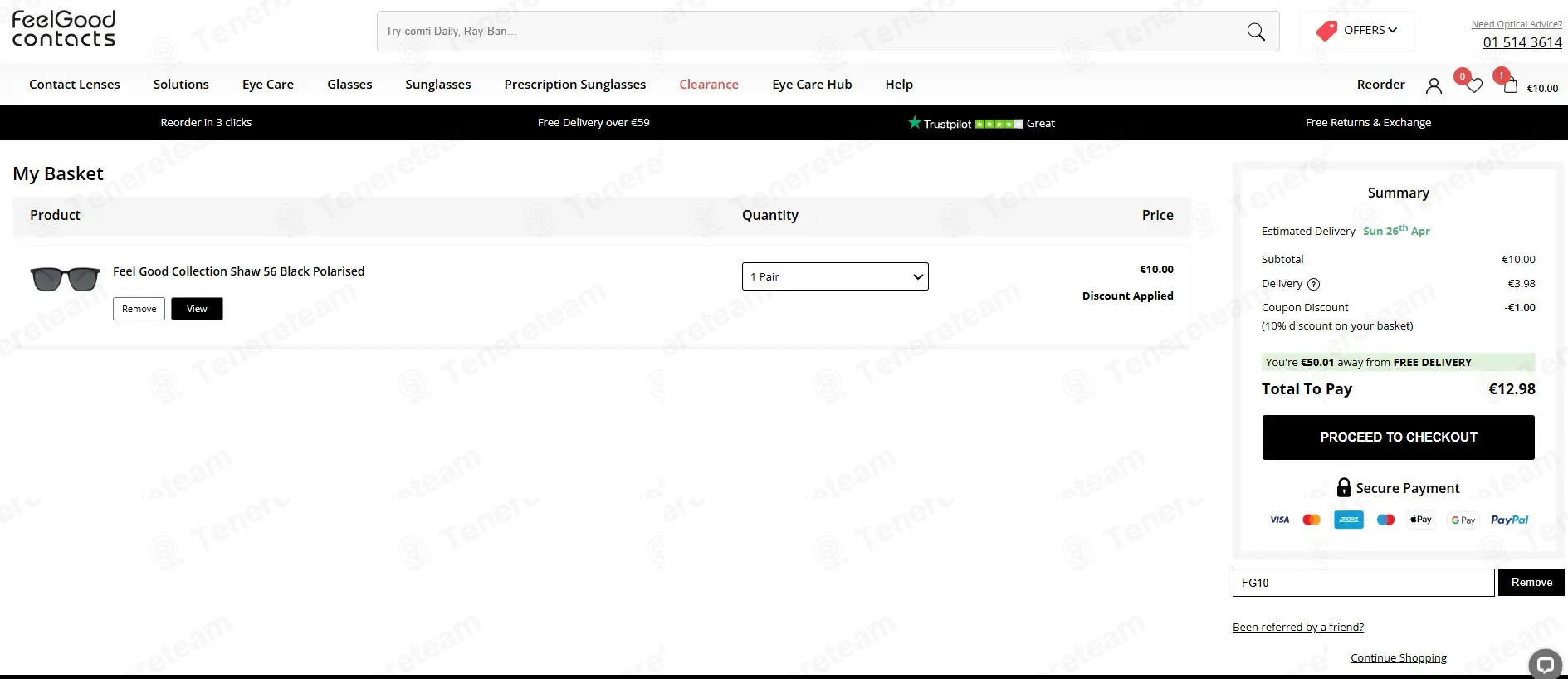The width and height of the screenshot is (1568, 679).
Task: Click the Trustpilot star rating
Action: tap(999, 124)
